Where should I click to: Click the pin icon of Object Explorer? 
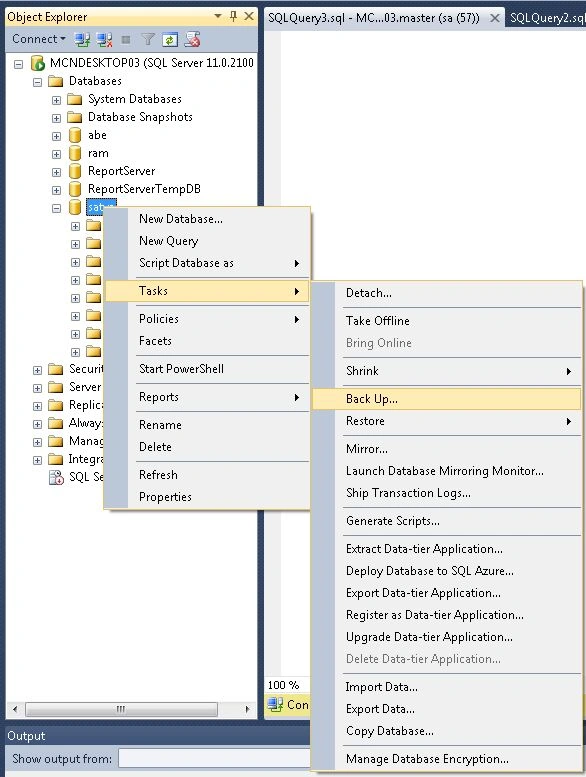click(233, 16)
